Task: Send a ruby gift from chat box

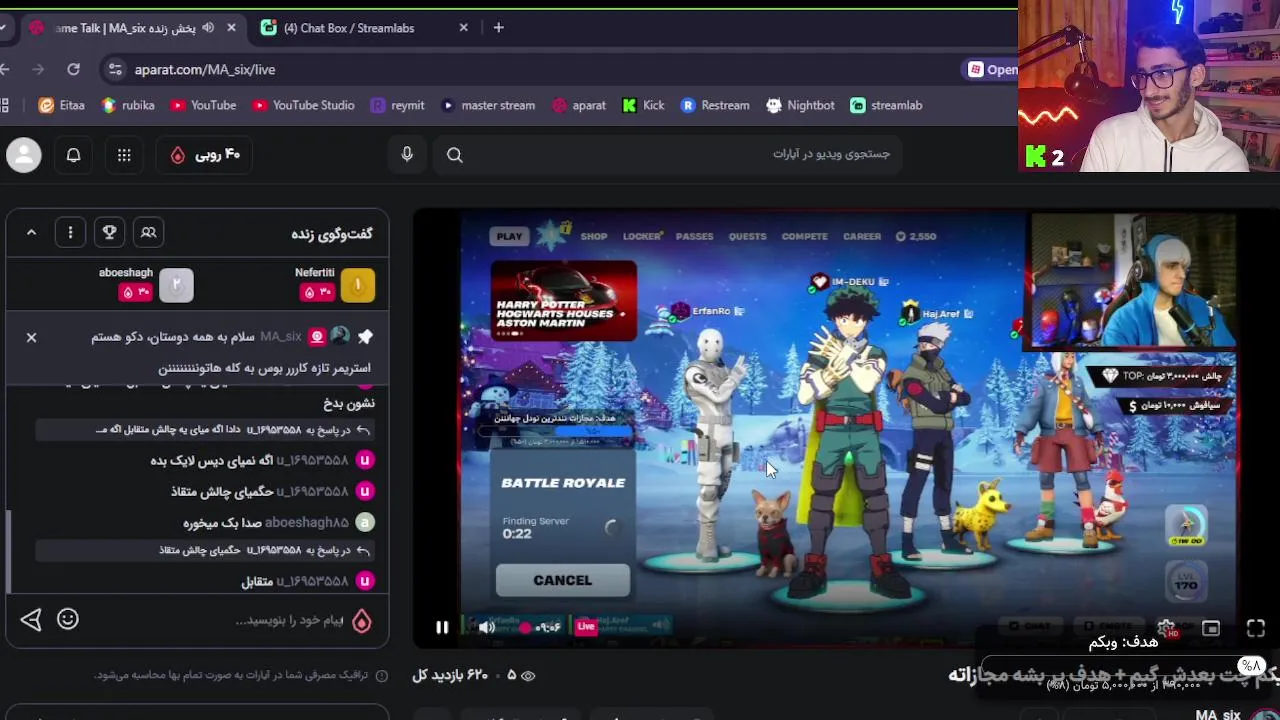Action: coord(362,620)
